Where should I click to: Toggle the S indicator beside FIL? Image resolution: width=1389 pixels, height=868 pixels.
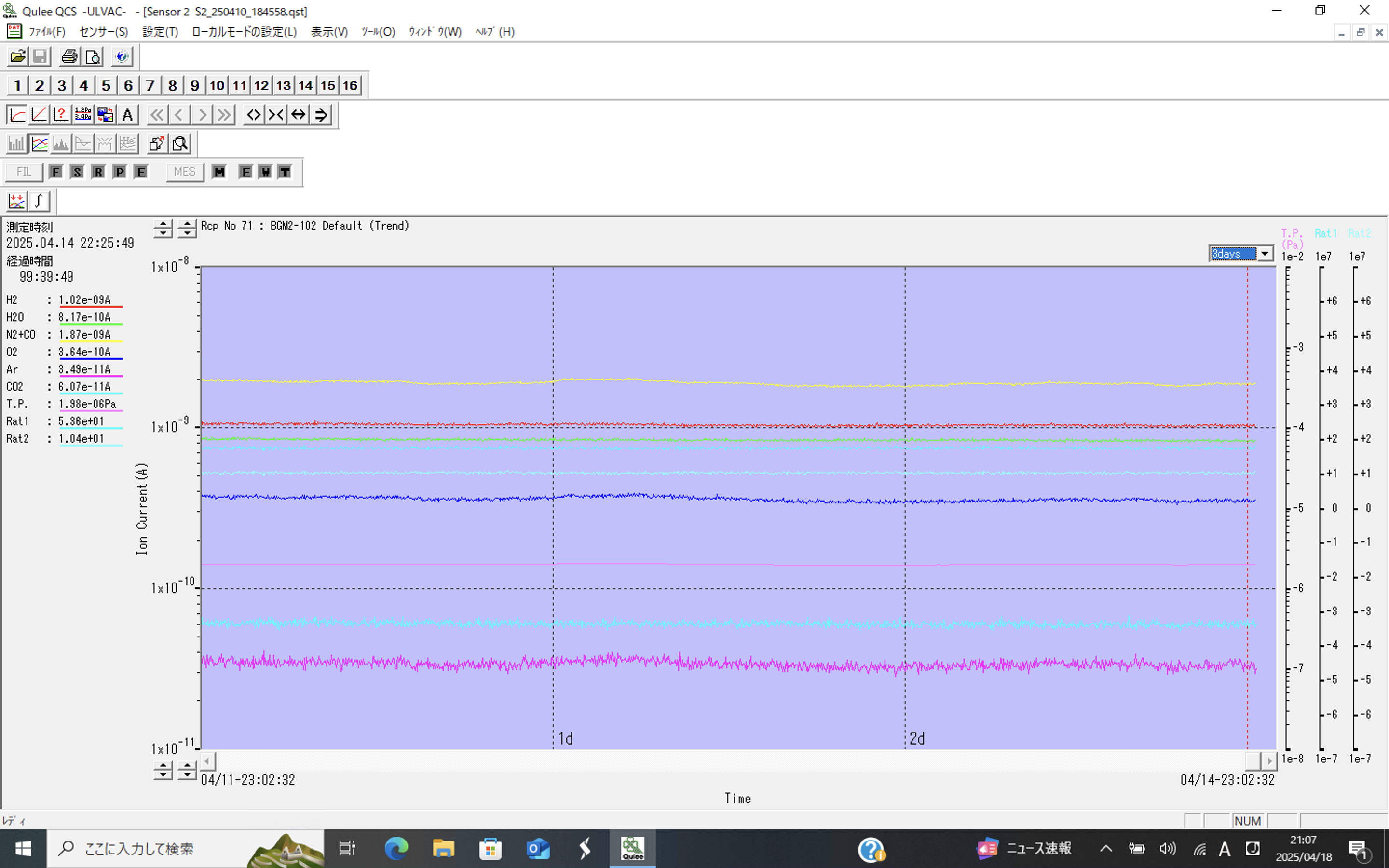tap(77, 172)
